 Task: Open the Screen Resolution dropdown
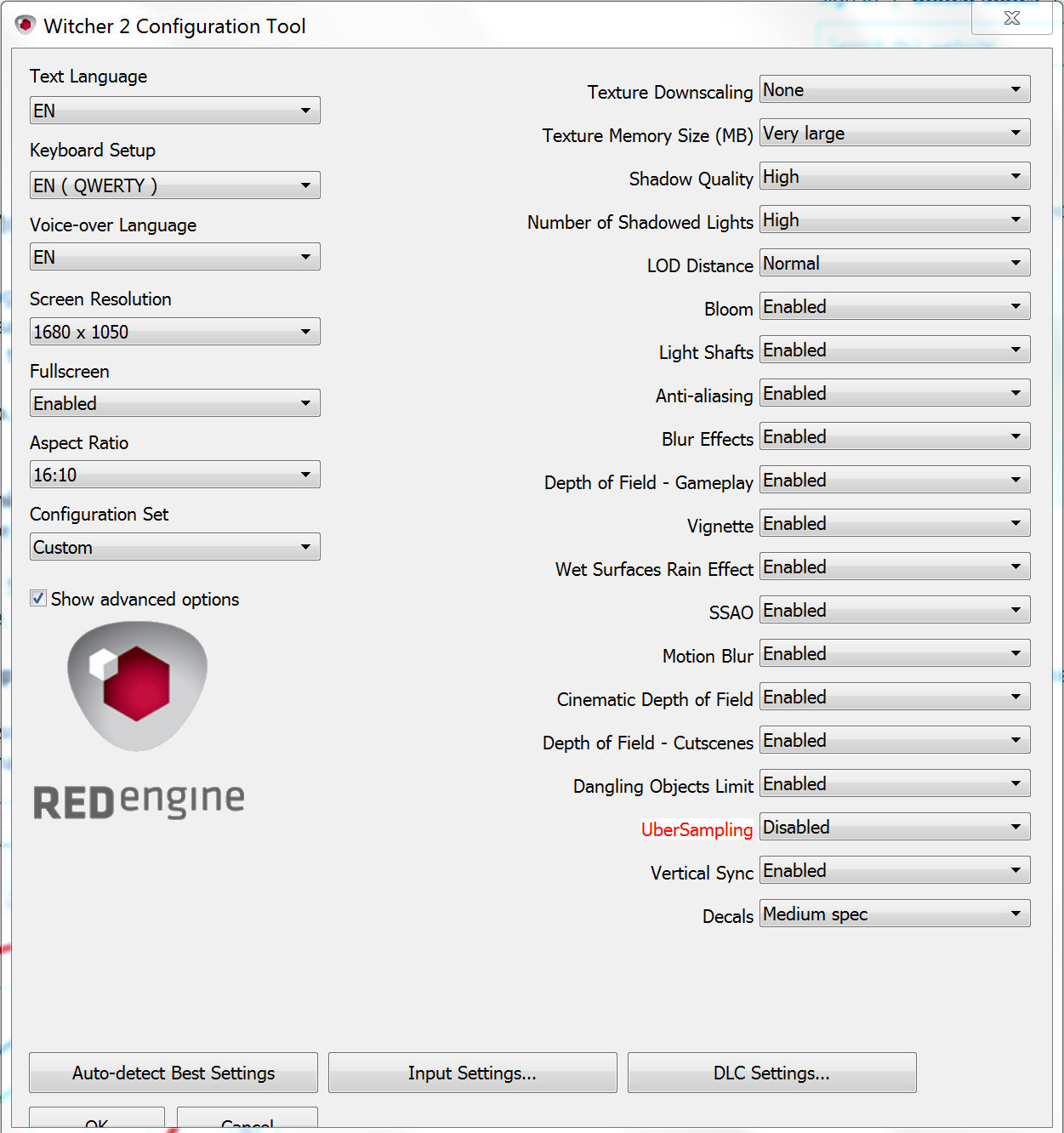pyautogui.click(x=175, y=332)
